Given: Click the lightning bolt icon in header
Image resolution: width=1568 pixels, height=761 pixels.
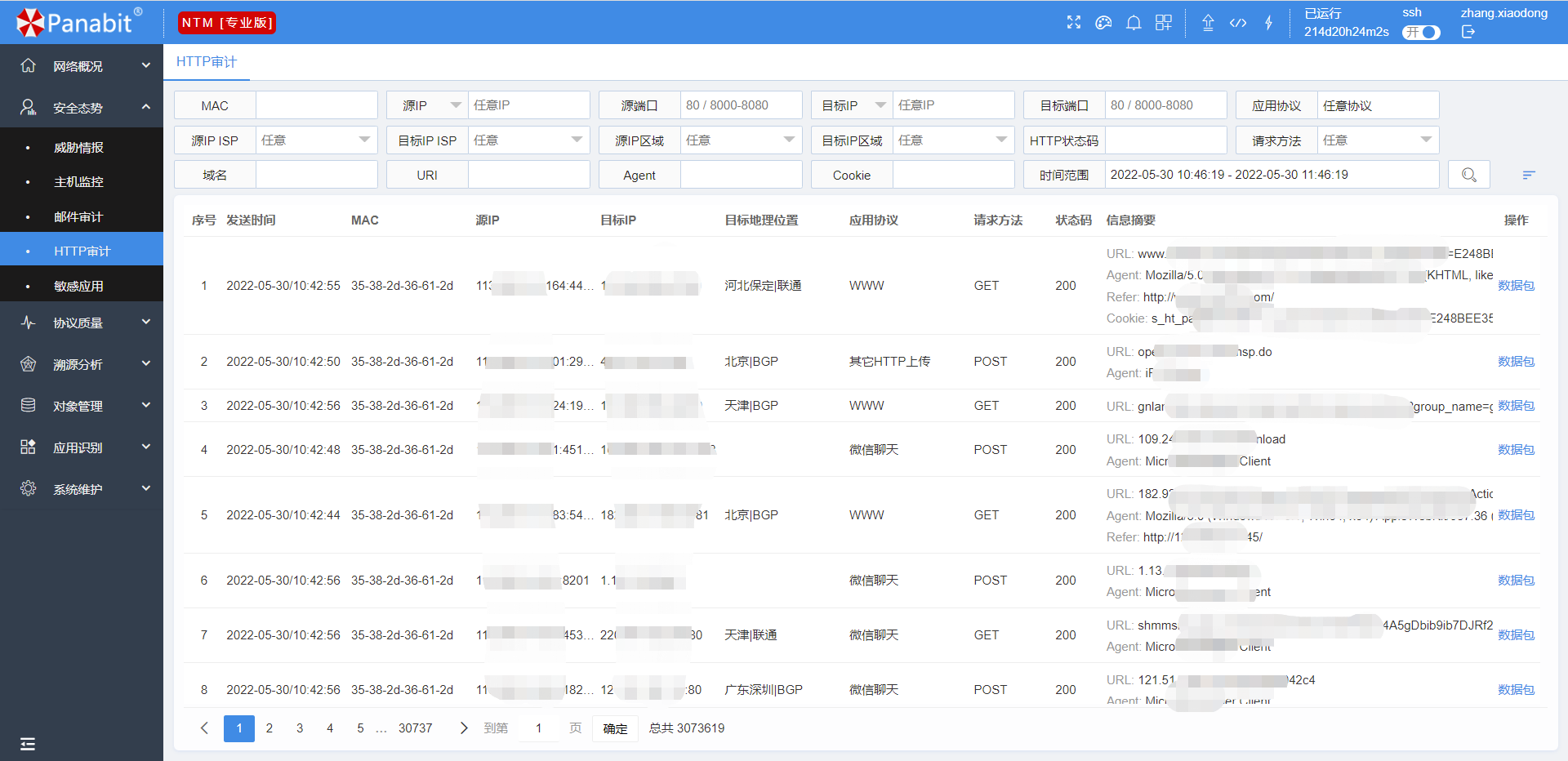Looking at the screenshot, I should tap(1268, 22).
